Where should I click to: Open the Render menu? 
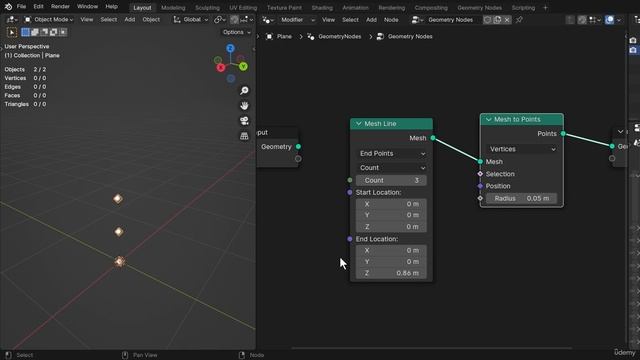[x=60, y=7]
